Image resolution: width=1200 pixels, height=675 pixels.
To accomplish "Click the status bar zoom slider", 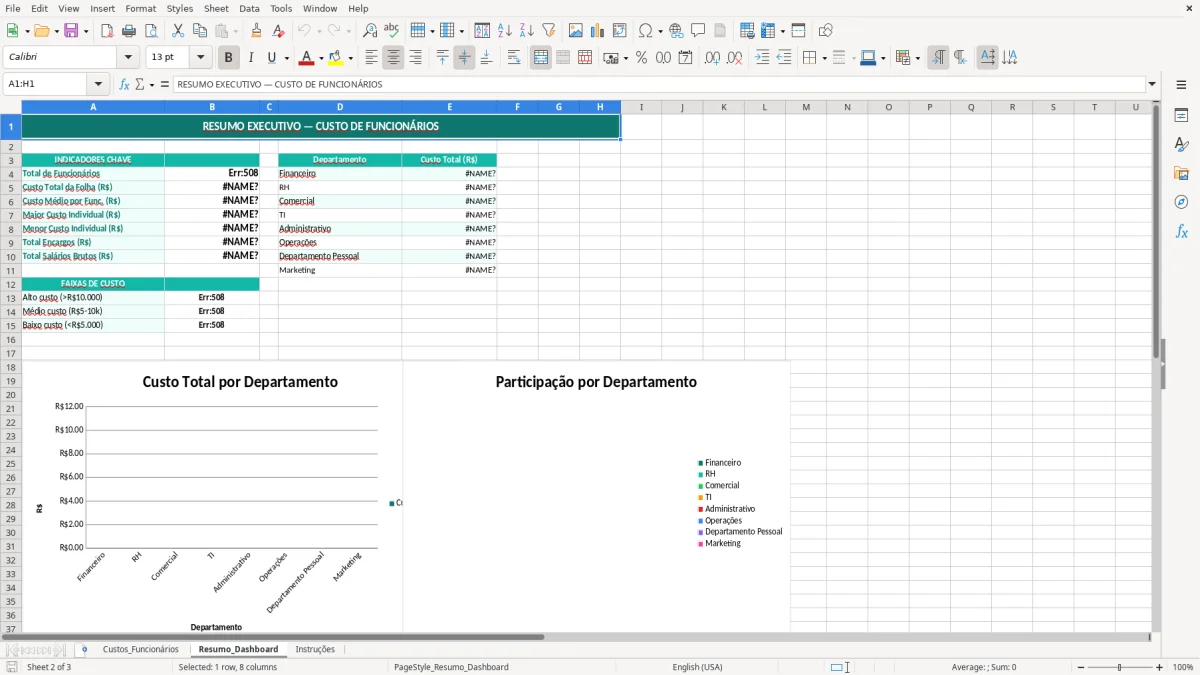I will [x=1119, y=667].
